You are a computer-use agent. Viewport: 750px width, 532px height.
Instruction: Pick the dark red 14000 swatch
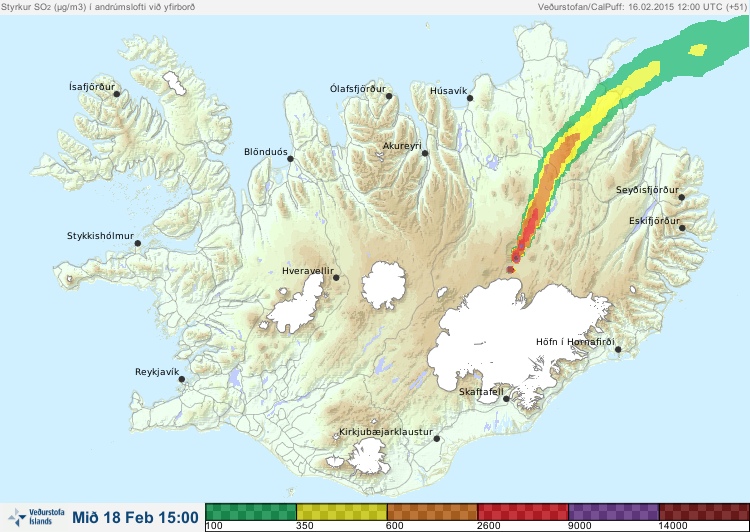(x=704, y=512)
